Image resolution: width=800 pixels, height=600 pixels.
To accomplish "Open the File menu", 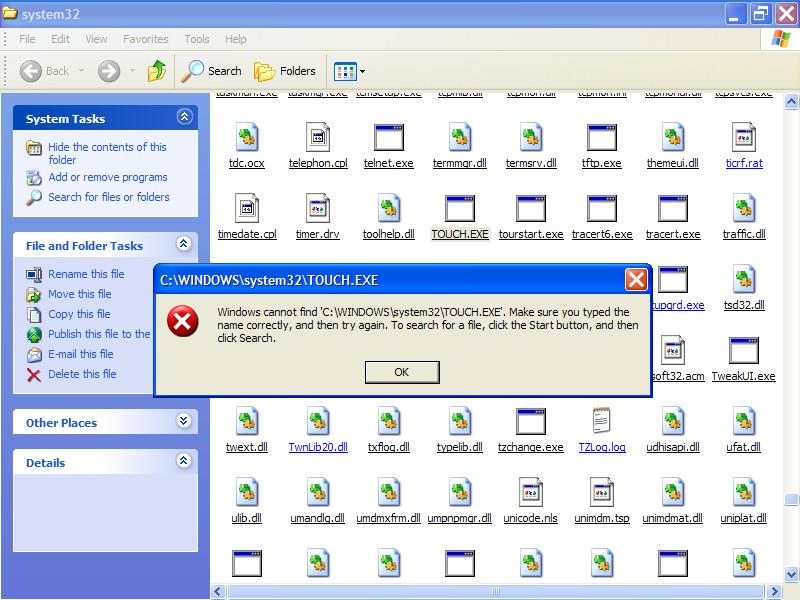I will (x=27, y=39).
